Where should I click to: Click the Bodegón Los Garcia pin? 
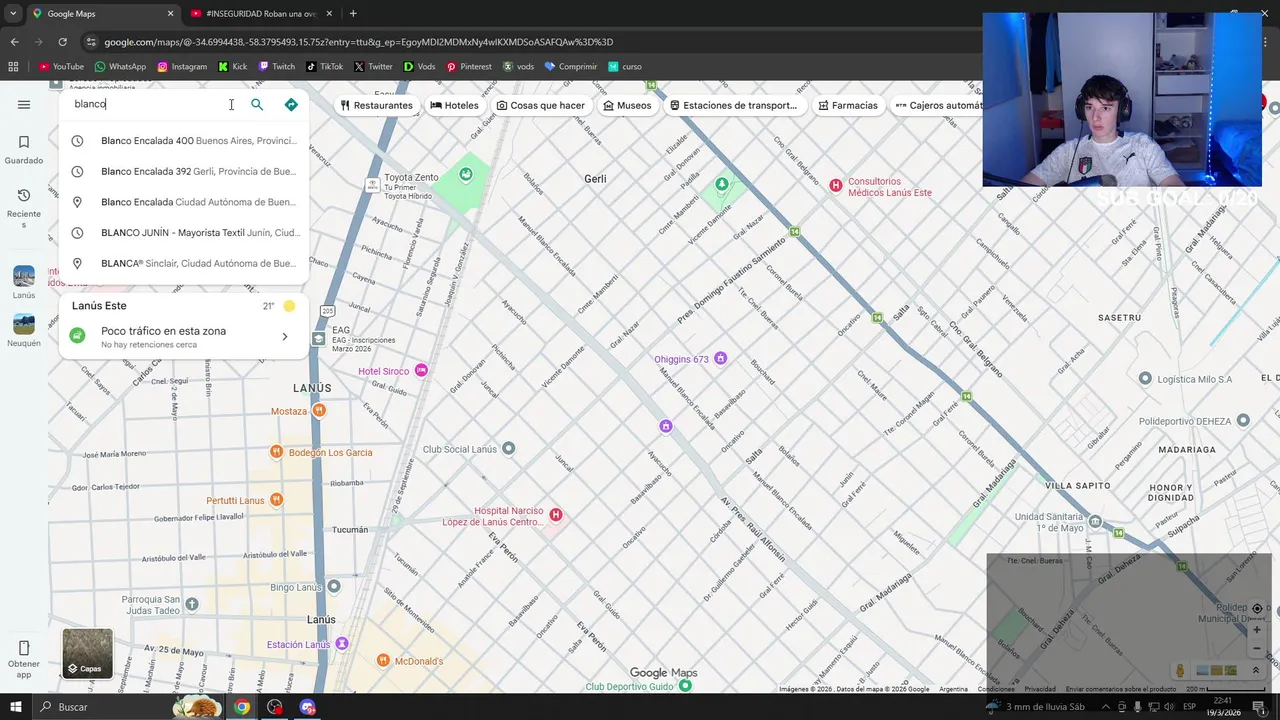point(277,452)
